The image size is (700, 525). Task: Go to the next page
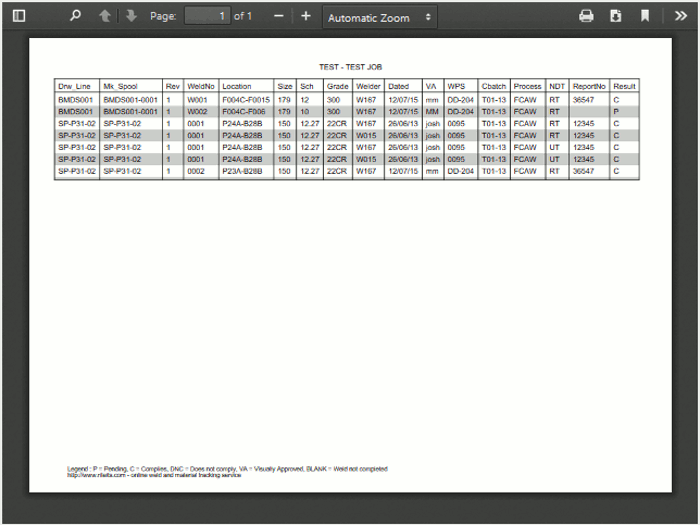tap(131, 16)
